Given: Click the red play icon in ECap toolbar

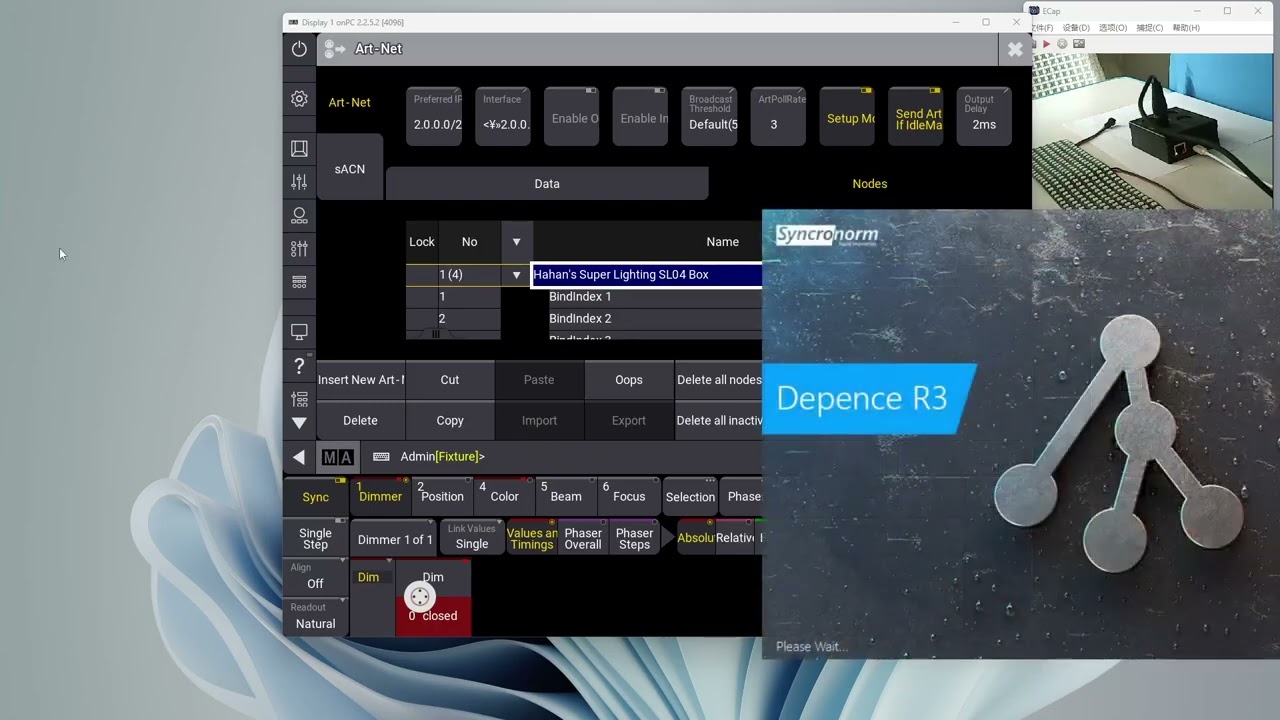Looking at the screenshot, I should point(1046,44).
